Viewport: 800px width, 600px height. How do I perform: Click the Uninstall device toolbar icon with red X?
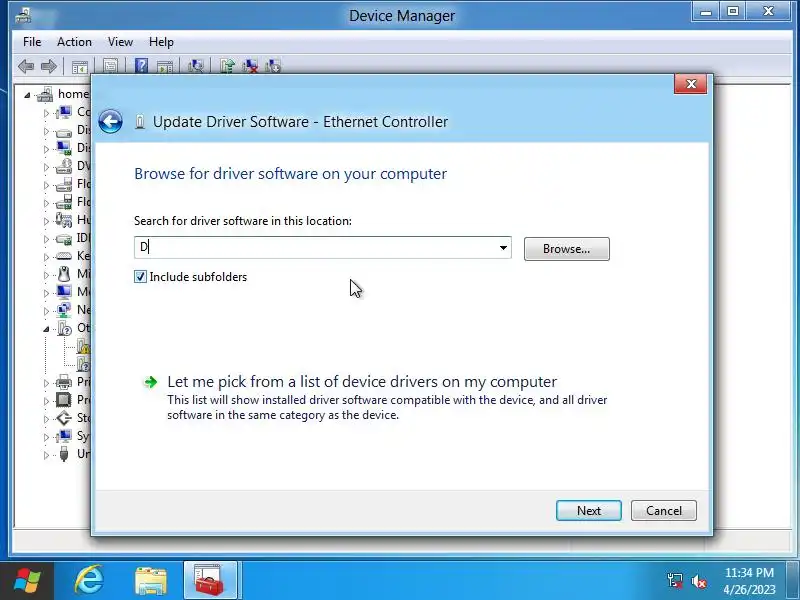coord(250,66)
